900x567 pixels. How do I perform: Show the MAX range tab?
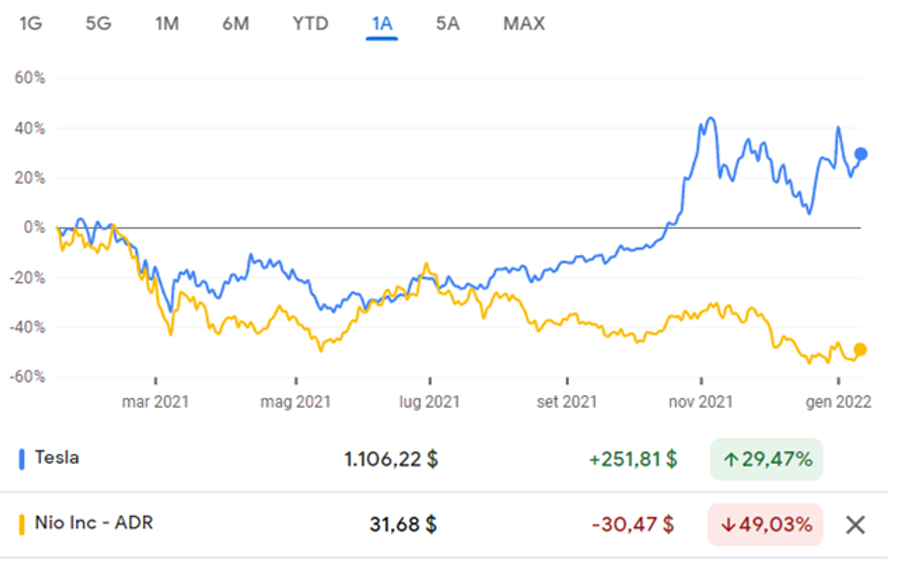pos(524,24)
